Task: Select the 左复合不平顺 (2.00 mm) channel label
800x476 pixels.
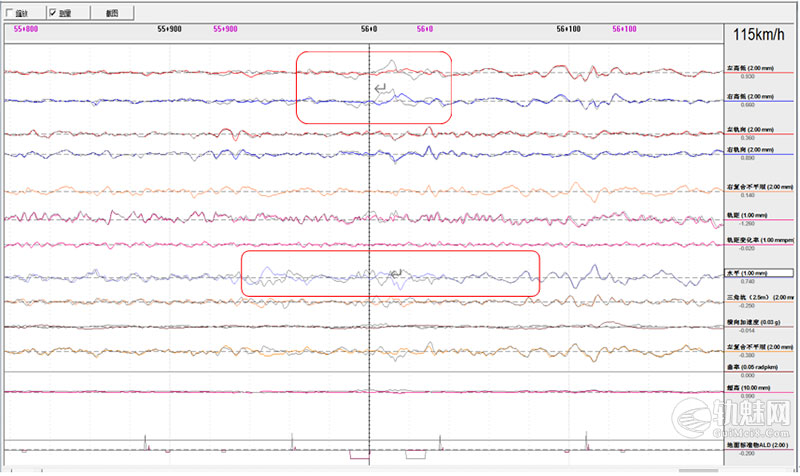Action: pos(760,347)
